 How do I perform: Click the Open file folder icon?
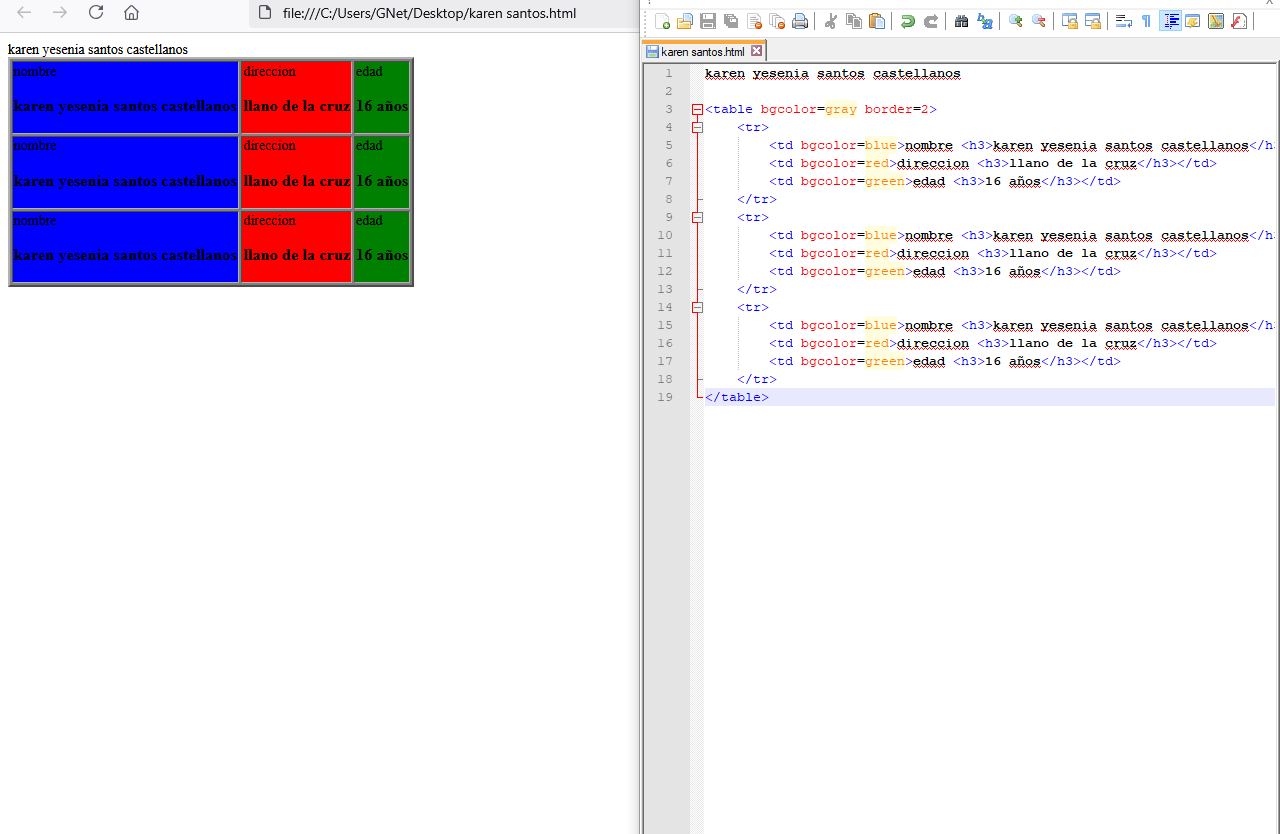tap(685, 21)
